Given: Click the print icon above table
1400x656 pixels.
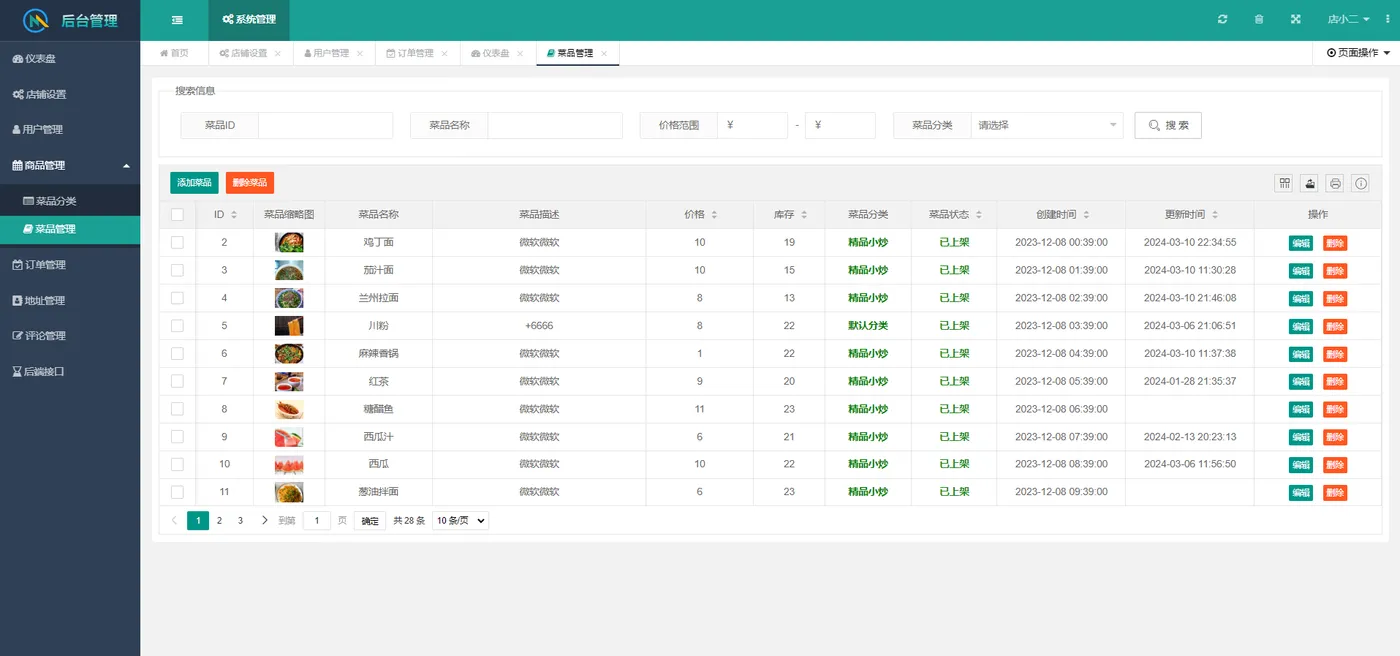Looking at the screenshot, I should [1335, 183].
